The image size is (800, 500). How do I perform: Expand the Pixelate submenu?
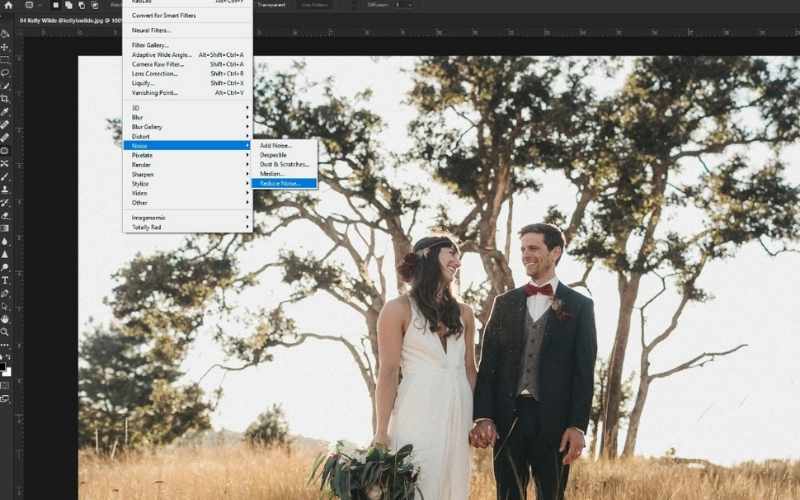pos(188,155)
